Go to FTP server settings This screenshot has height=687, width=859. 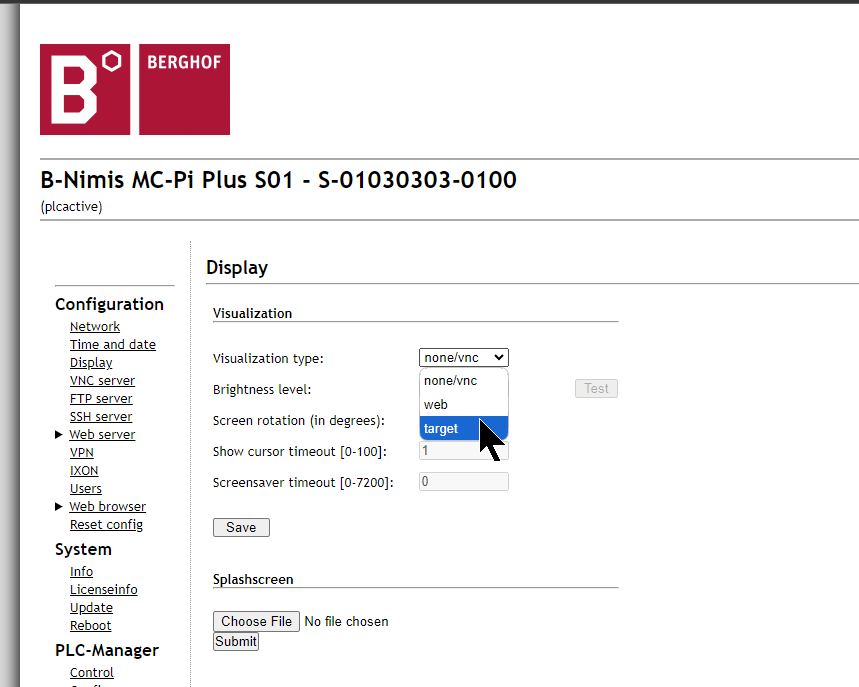[101, 399]
